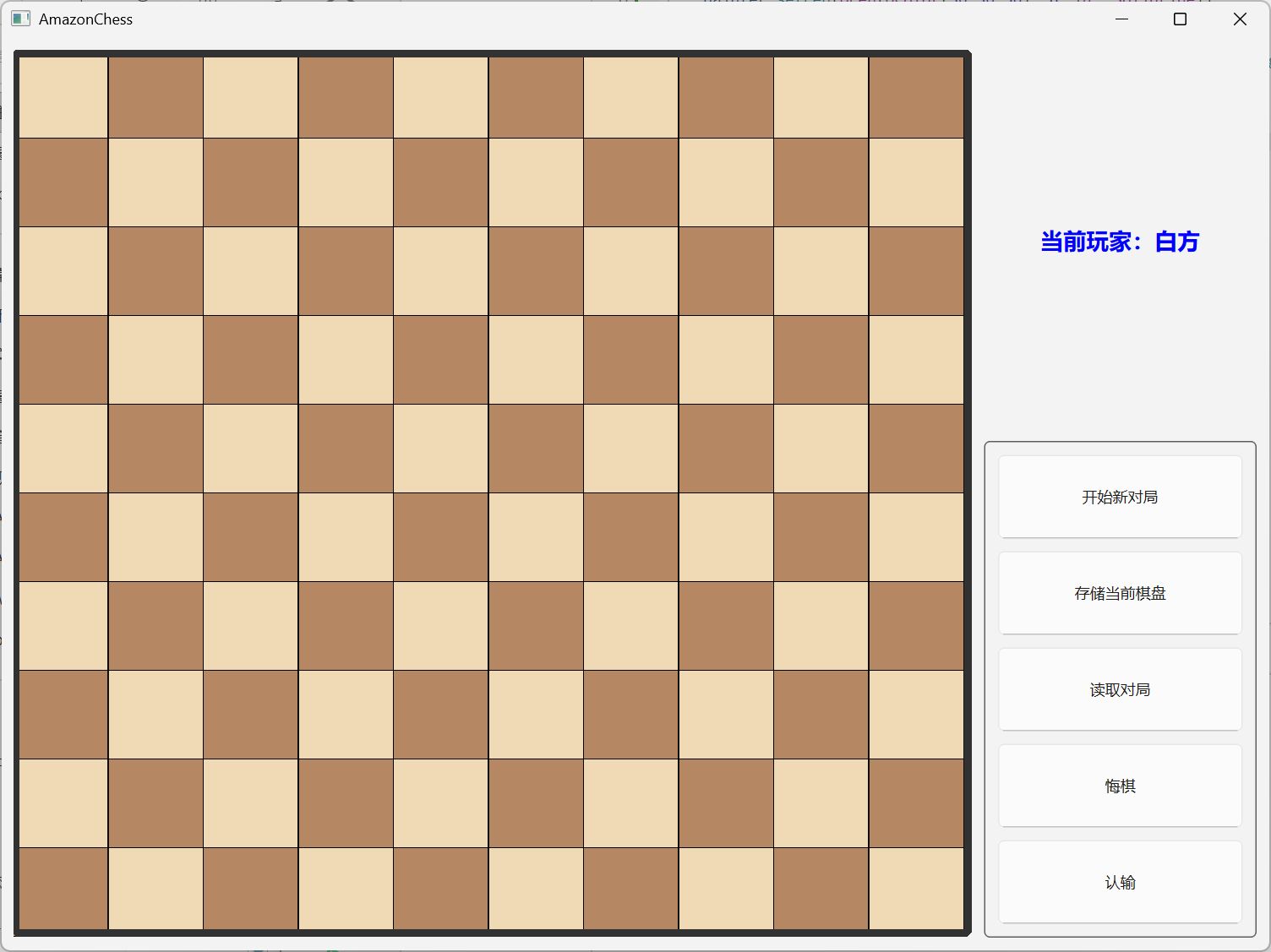Image resolution: width=1271 pixels, height=952 pixels.
Task: Click the fourth square in the top row
Action: click(x=346, y=97)
